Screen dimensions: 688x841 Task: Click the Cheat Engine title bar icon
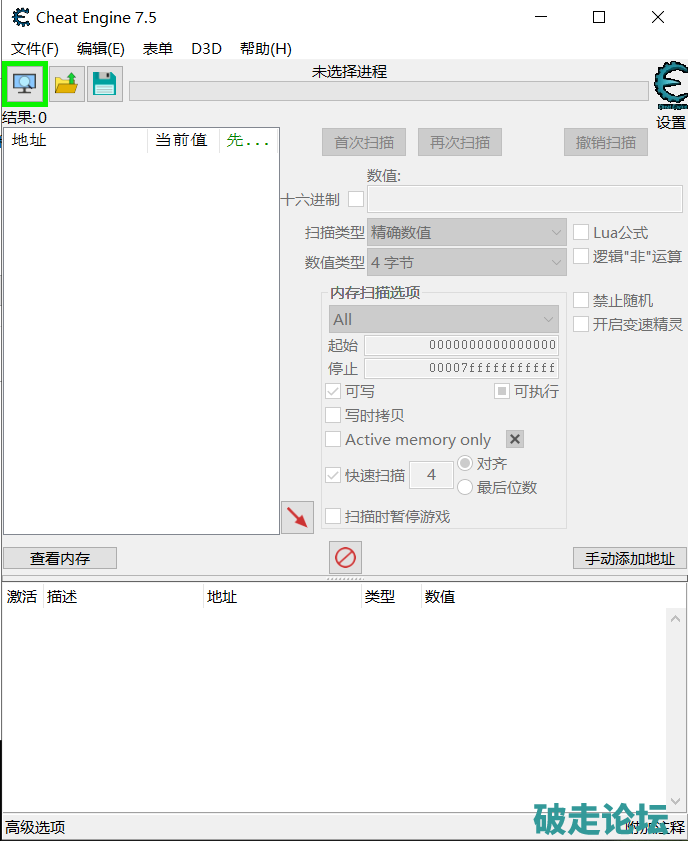20,17
